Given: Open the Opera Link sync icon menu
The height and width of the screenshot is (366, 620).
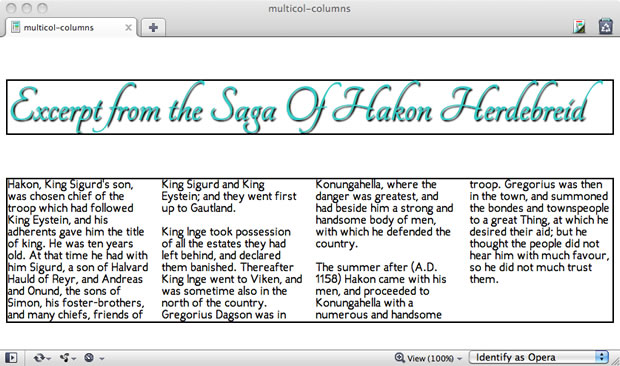Looking at the screenshot, I should [42, 358].
